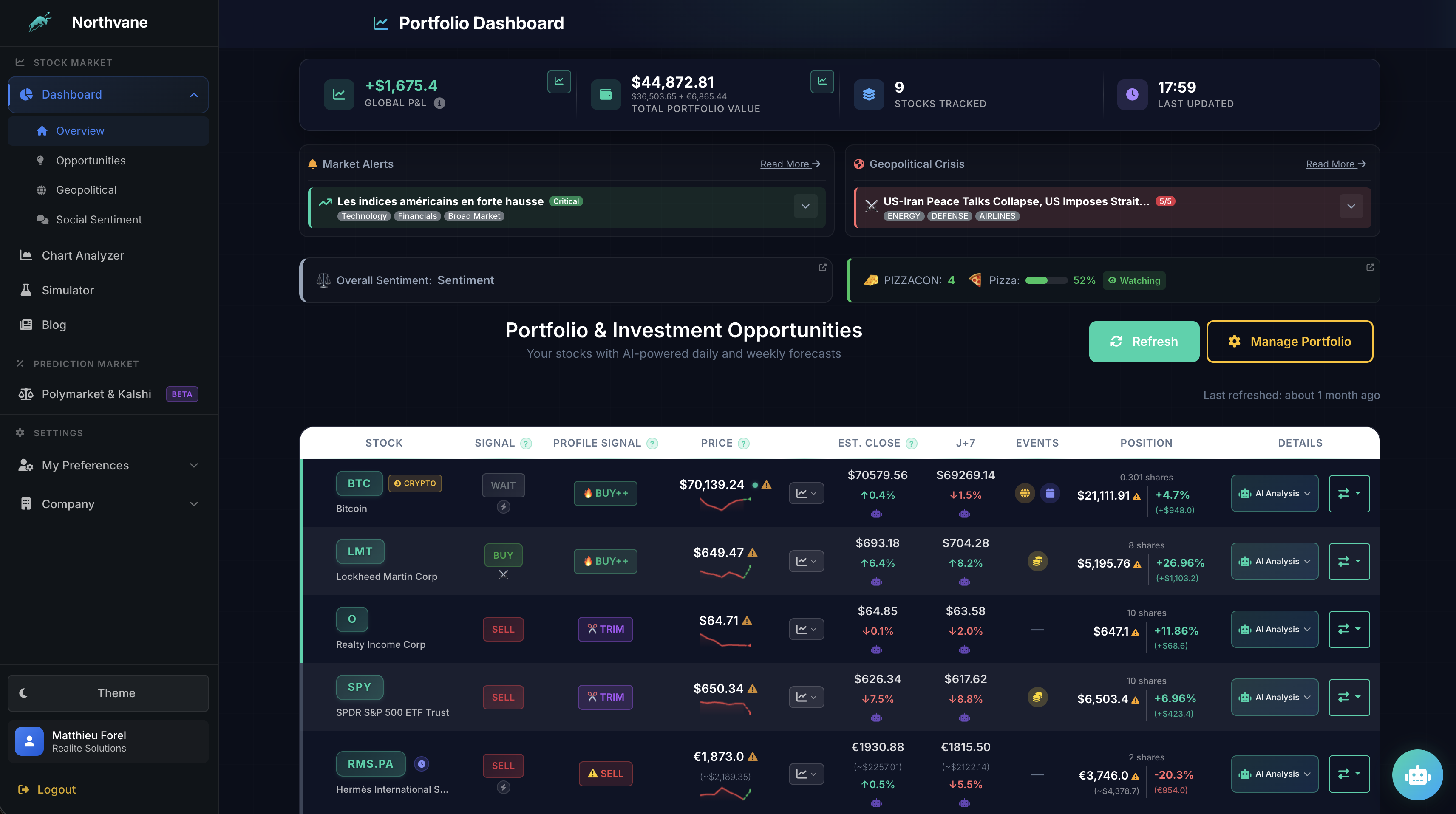This screenshot has width=1456, height=814.
Task: Open AI Analysis dropdown for BTC
Action: (x=1274, y=493)
